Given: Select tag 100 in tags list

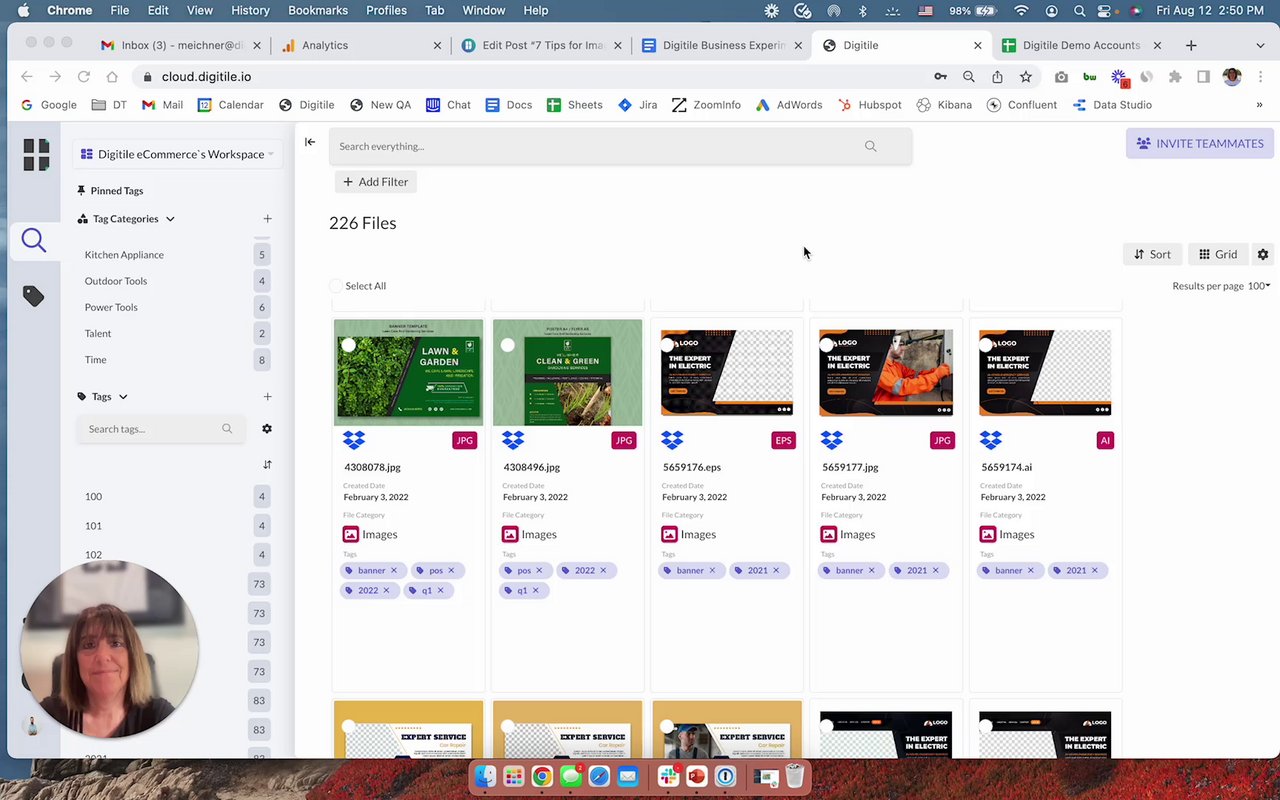Looking at the screenshot, I should pyautogui.click(x=93, y=496).
